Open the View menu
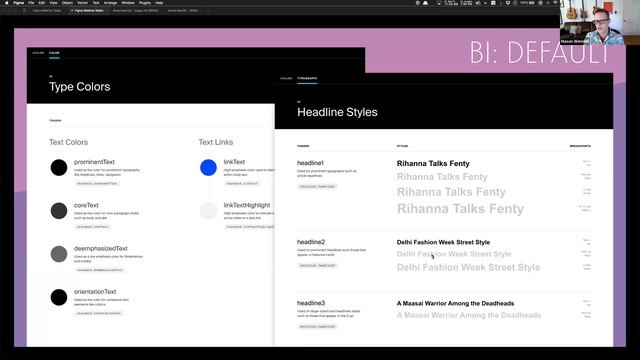 (x=53, y=2)
